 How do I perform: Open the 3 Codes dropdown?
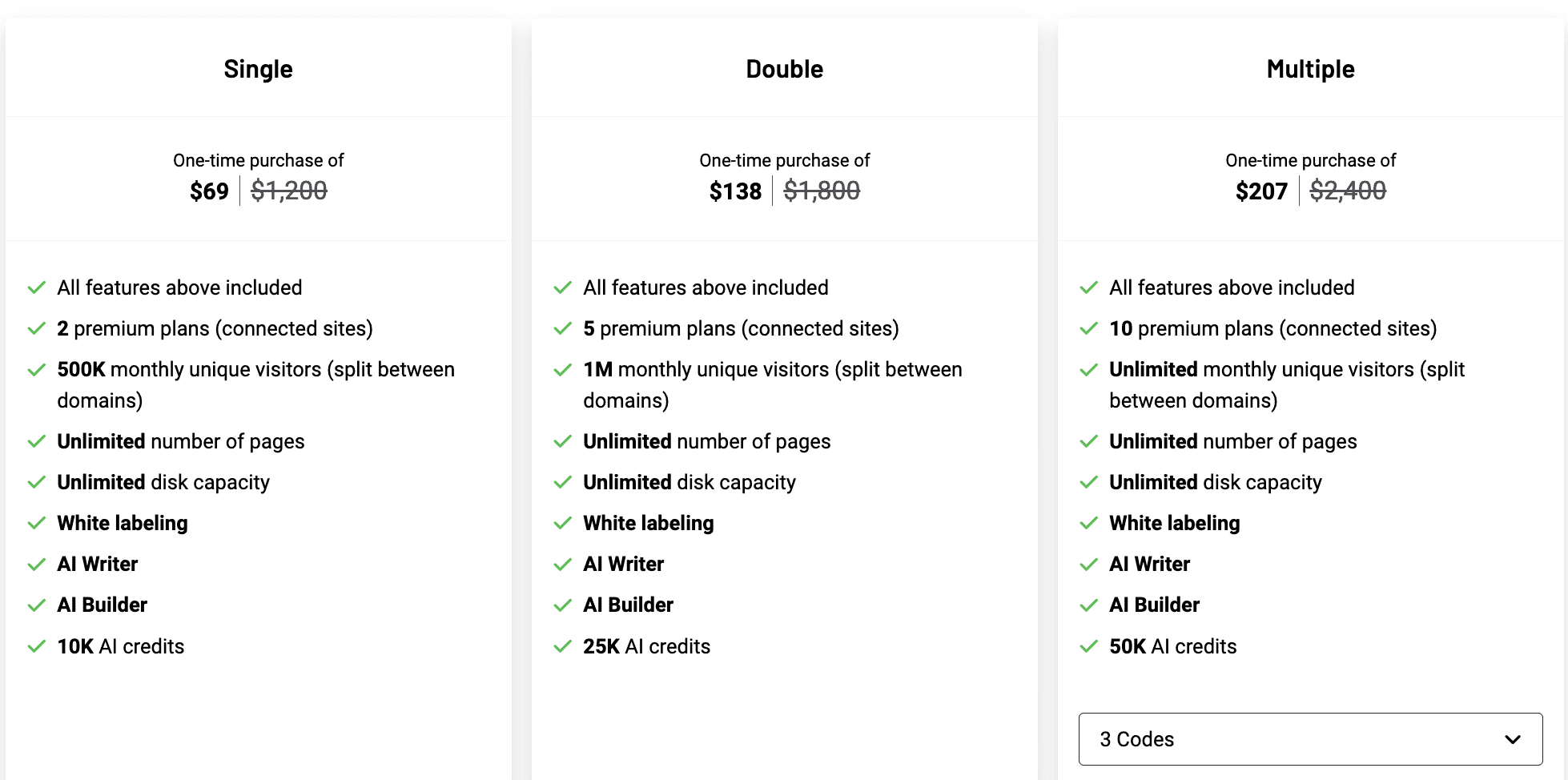[x=1310, y=739]
